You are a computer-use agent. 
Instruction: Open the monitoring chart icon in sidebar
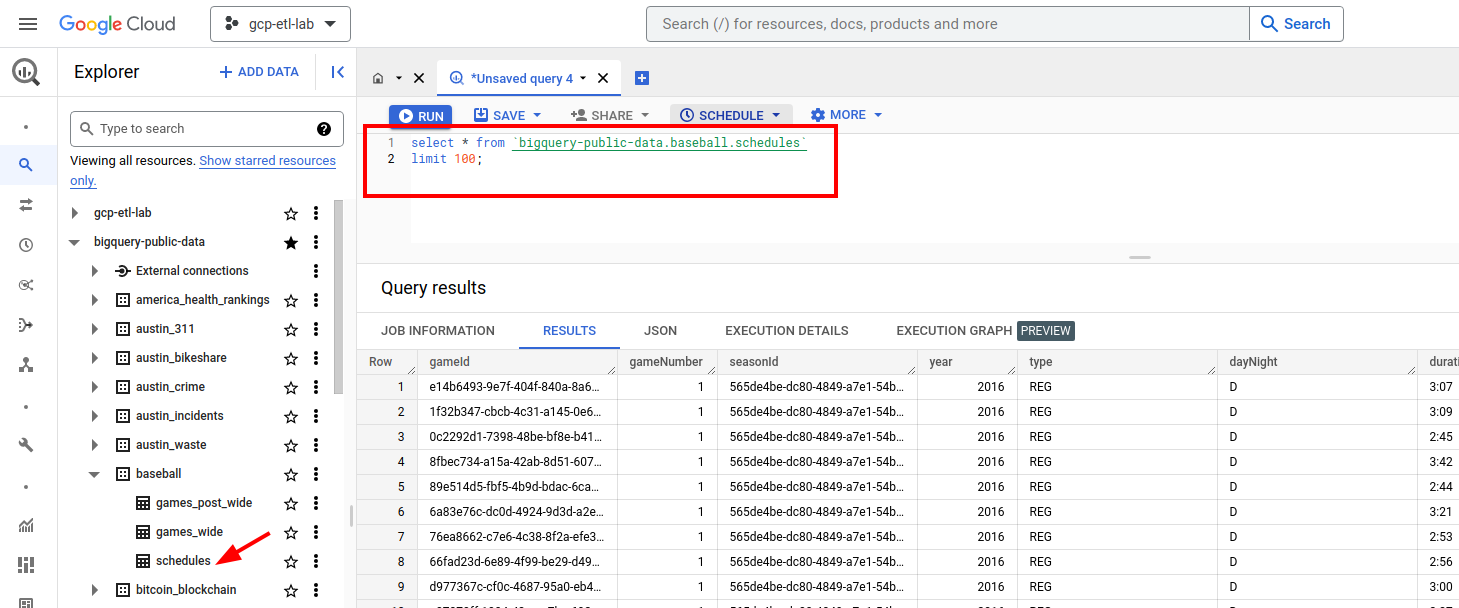click(x=26, y=525)
